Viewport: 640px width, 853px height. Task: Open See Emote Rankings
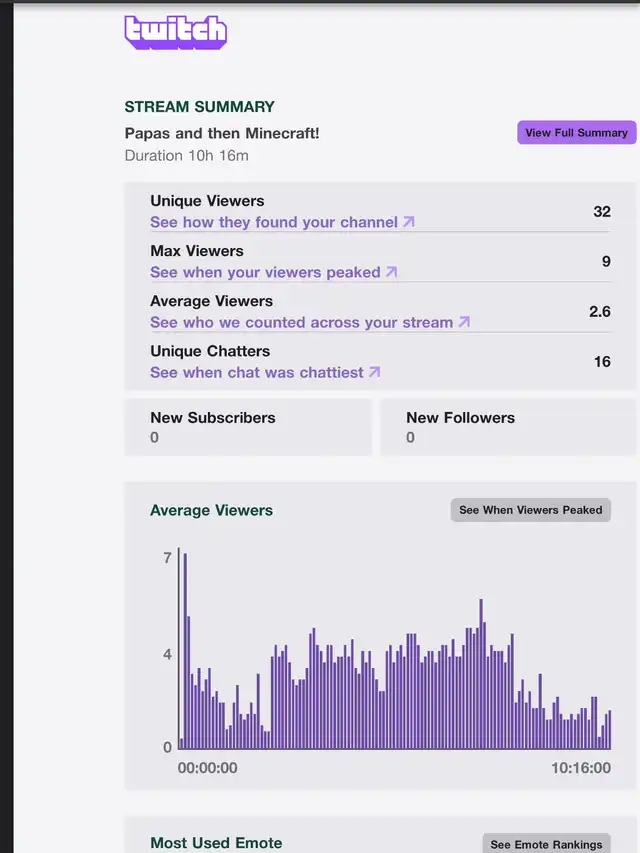[546, 844]
